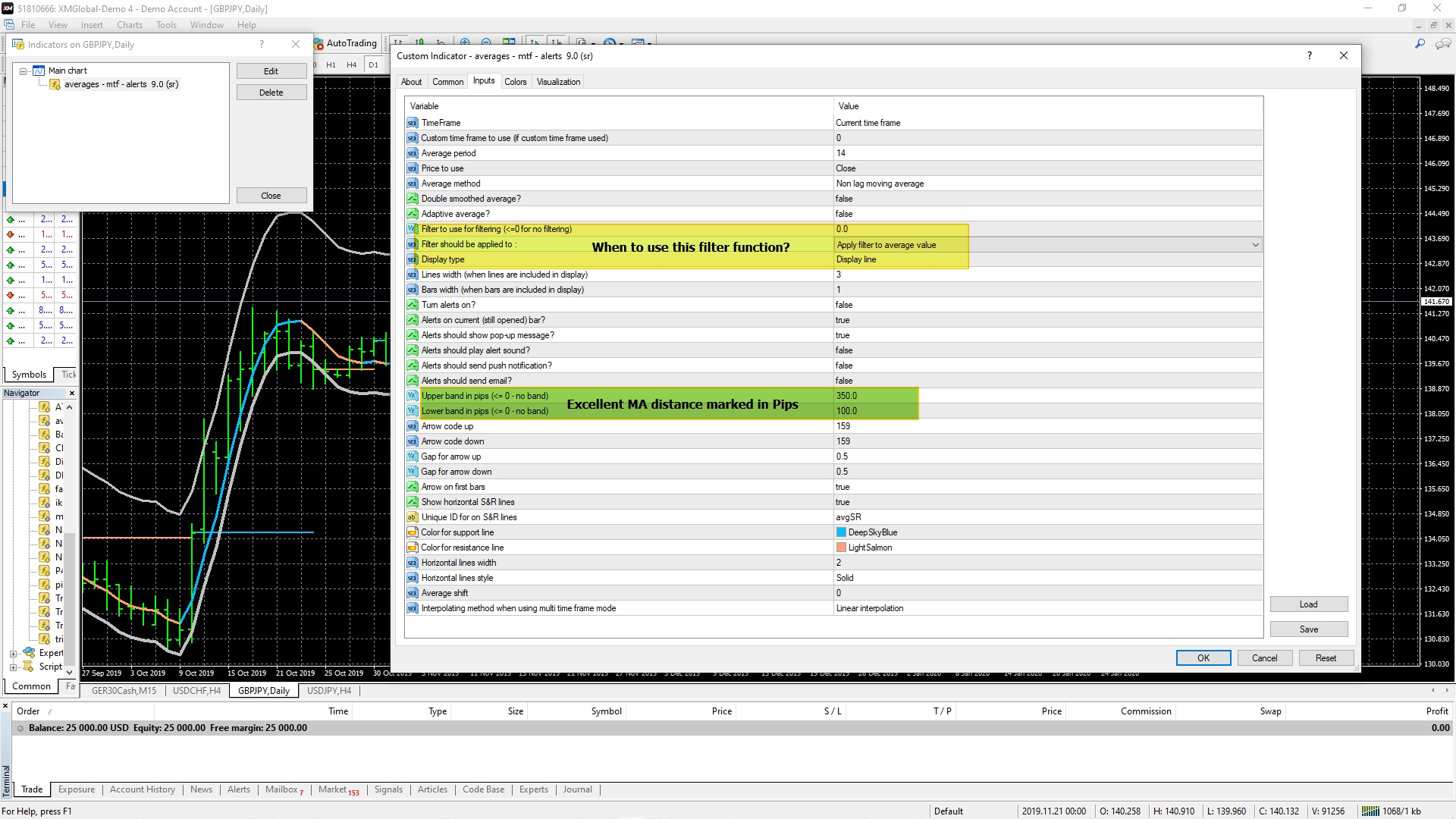Expand the Expert Advisors tree node

(x=13, y=654)
